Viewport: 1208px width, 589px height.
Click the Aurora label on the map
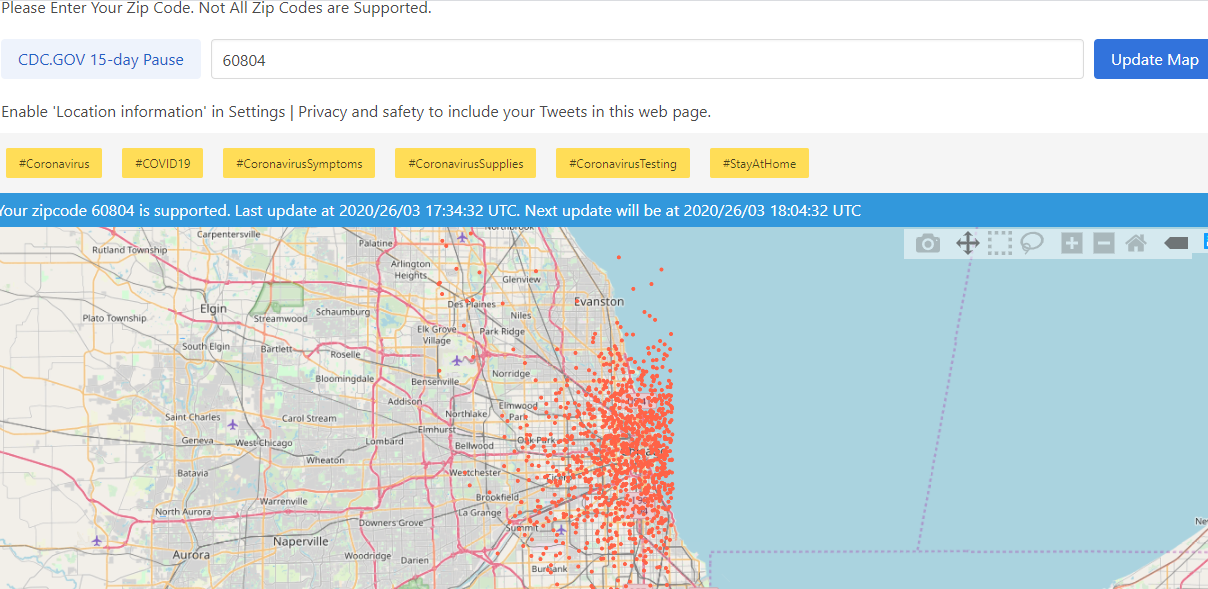[x=191, y=554]
